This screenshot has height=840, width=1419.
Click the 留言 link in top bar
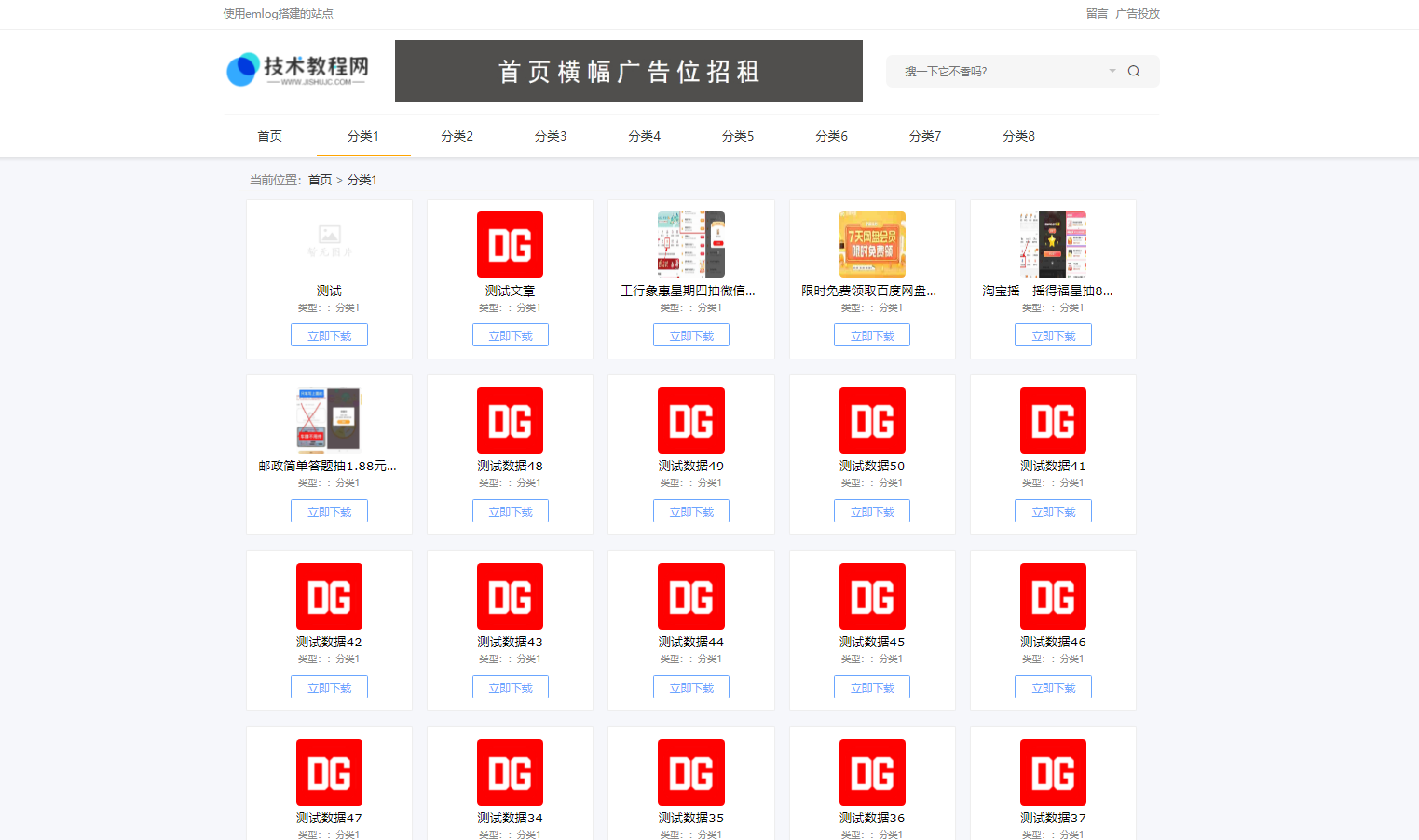(x=1097, y=14)
